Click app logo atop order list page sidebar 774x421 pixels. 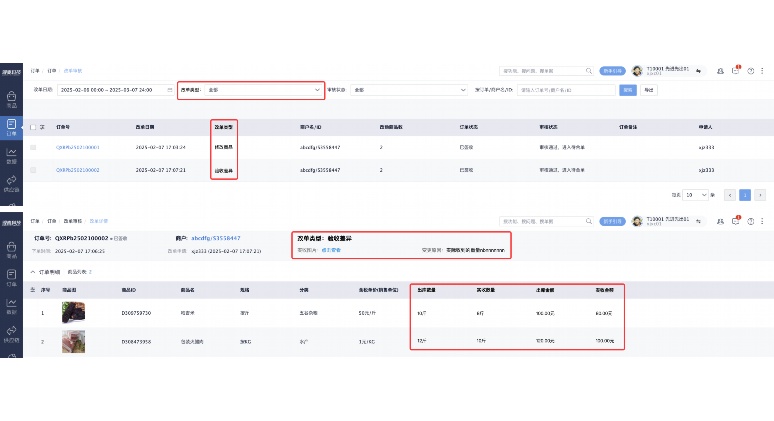[x=11, y=72]
